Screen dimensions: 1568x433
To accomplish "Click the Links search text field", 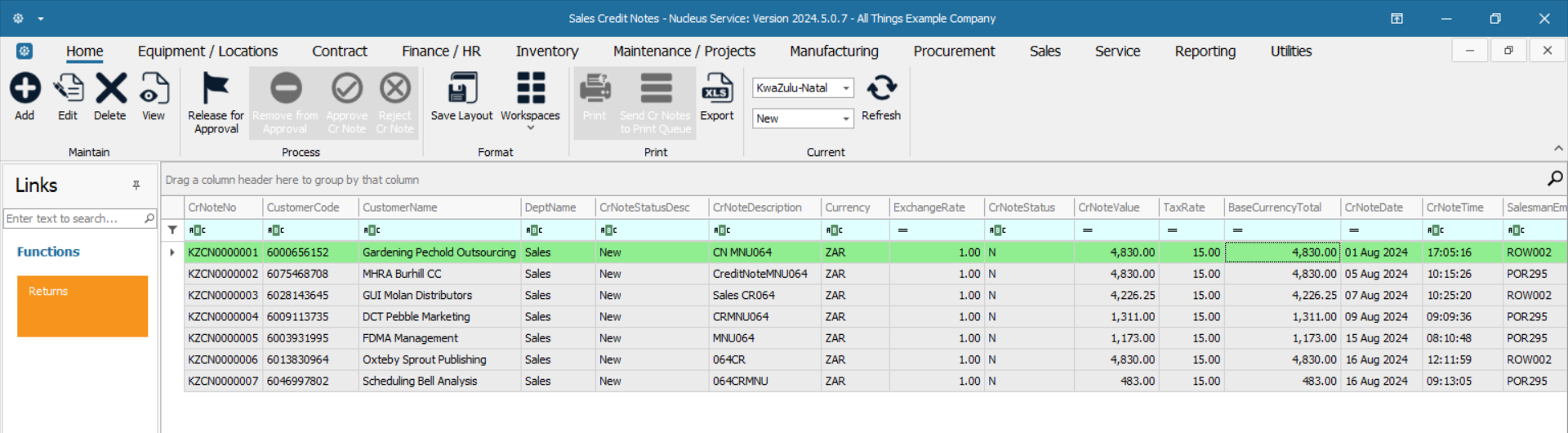I will pos(73,218).
